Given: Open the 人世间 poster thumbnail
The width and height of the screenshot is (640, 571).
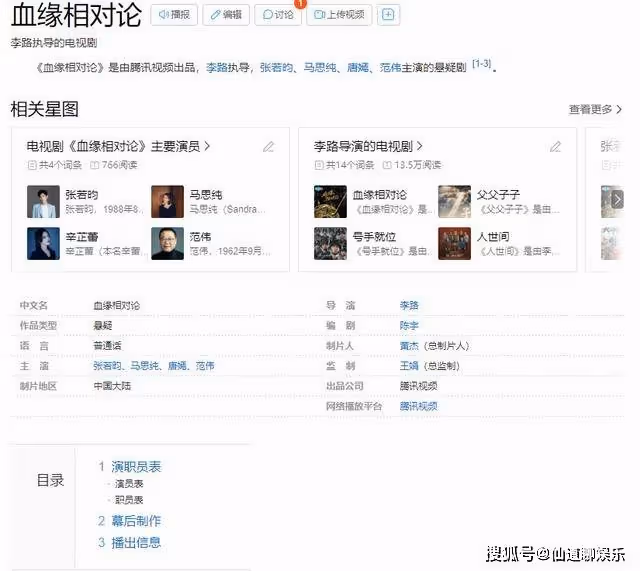Looking at the screenshot, I should [x=454, y=244].
